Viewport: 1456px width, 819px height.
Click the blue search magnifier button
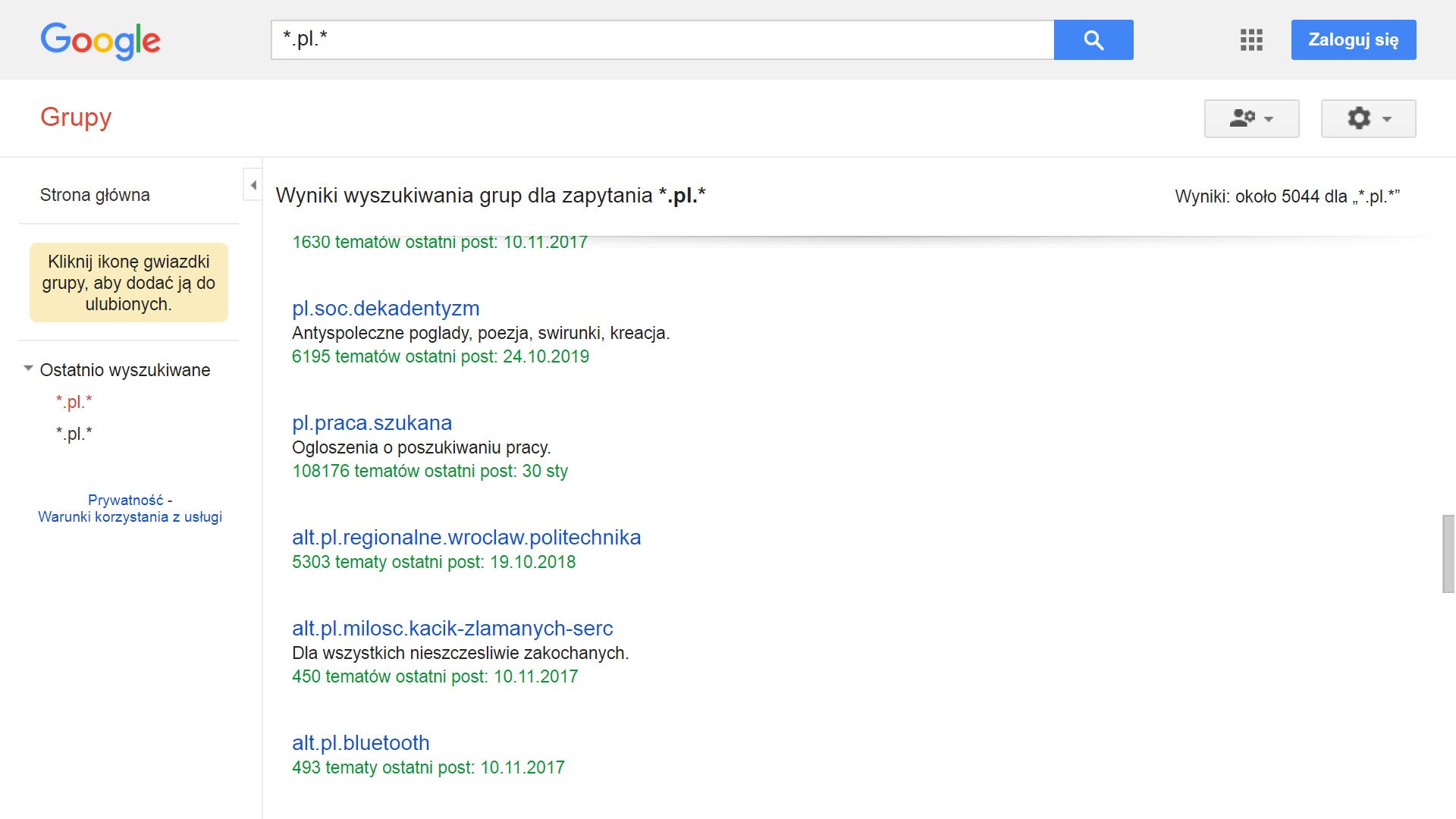point(1093,40)
